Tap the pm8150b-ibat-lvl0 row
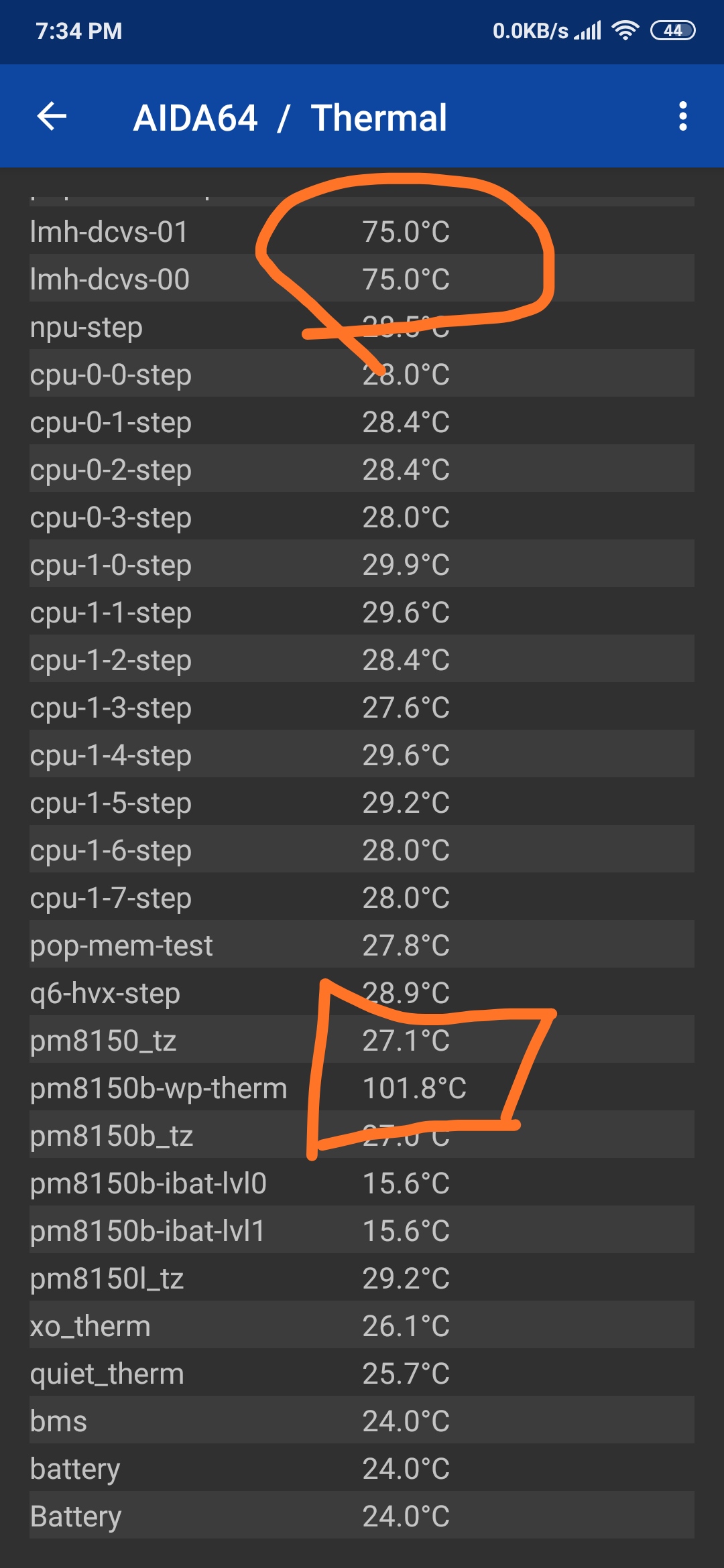The width and height of the screenshot is (724, 1568). click(x=362, y=1183)
